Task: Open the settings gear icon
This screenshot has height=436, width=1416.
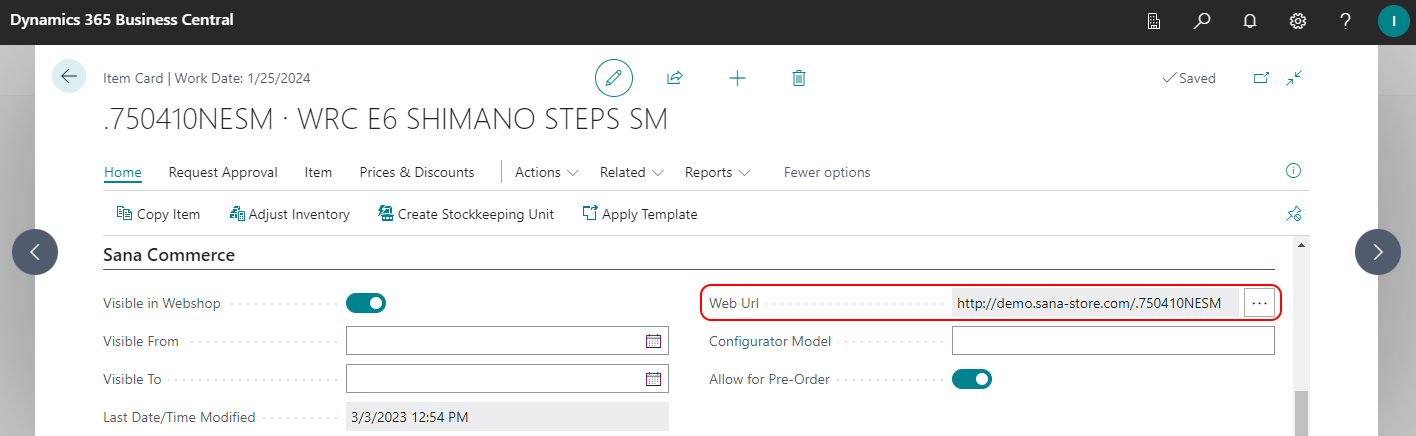Action: (1298, 21)
